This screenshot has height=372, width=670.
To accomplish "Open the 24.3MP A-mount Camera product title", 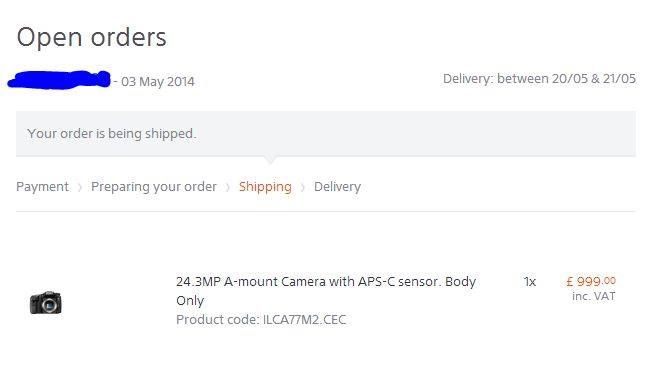I will [x=326, y=291].
